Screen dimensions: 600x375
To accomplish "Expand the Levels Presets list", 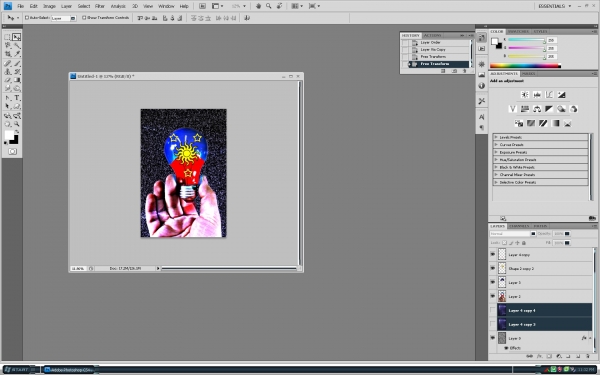I will coord(496,137).
